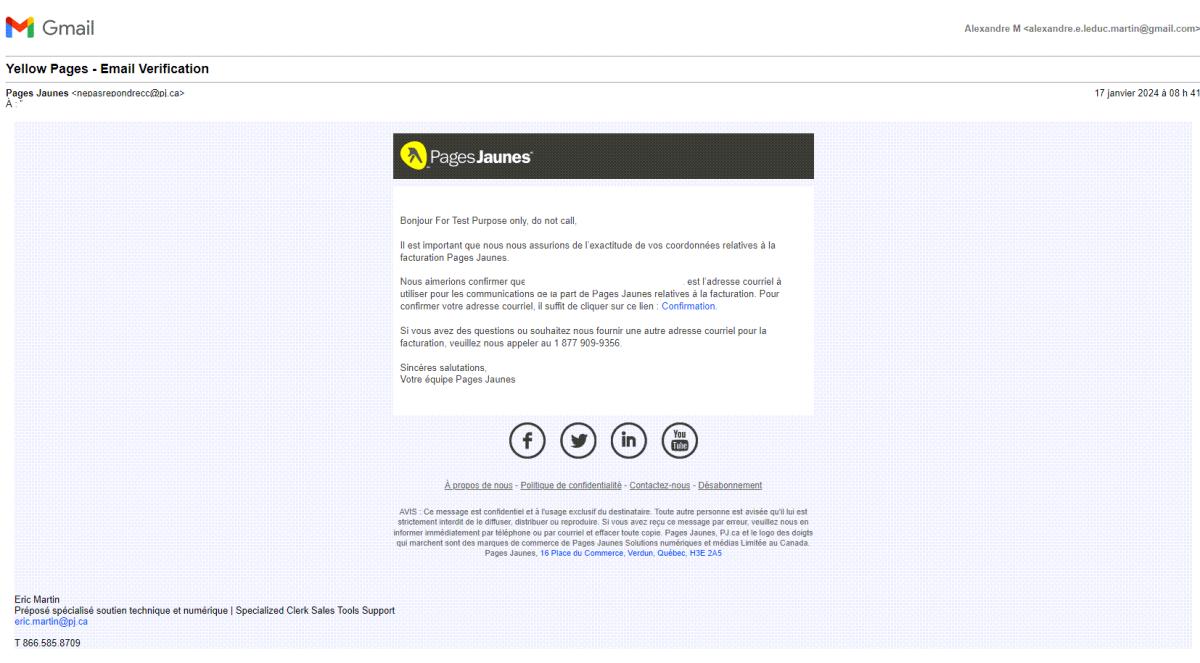Viewport: 1200px width, 663px height.
Task: Click the Gmail logo icon
Action: pos(20,27)
